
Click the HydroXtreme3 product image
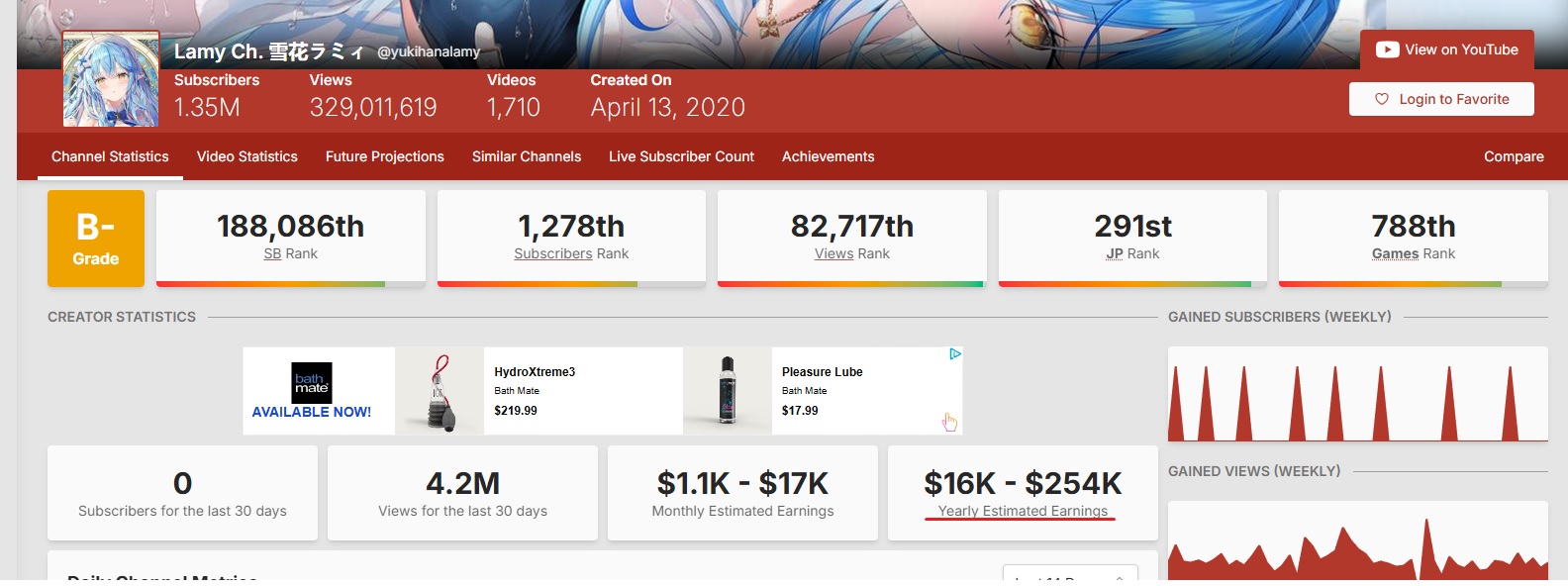tap(440, 391)
